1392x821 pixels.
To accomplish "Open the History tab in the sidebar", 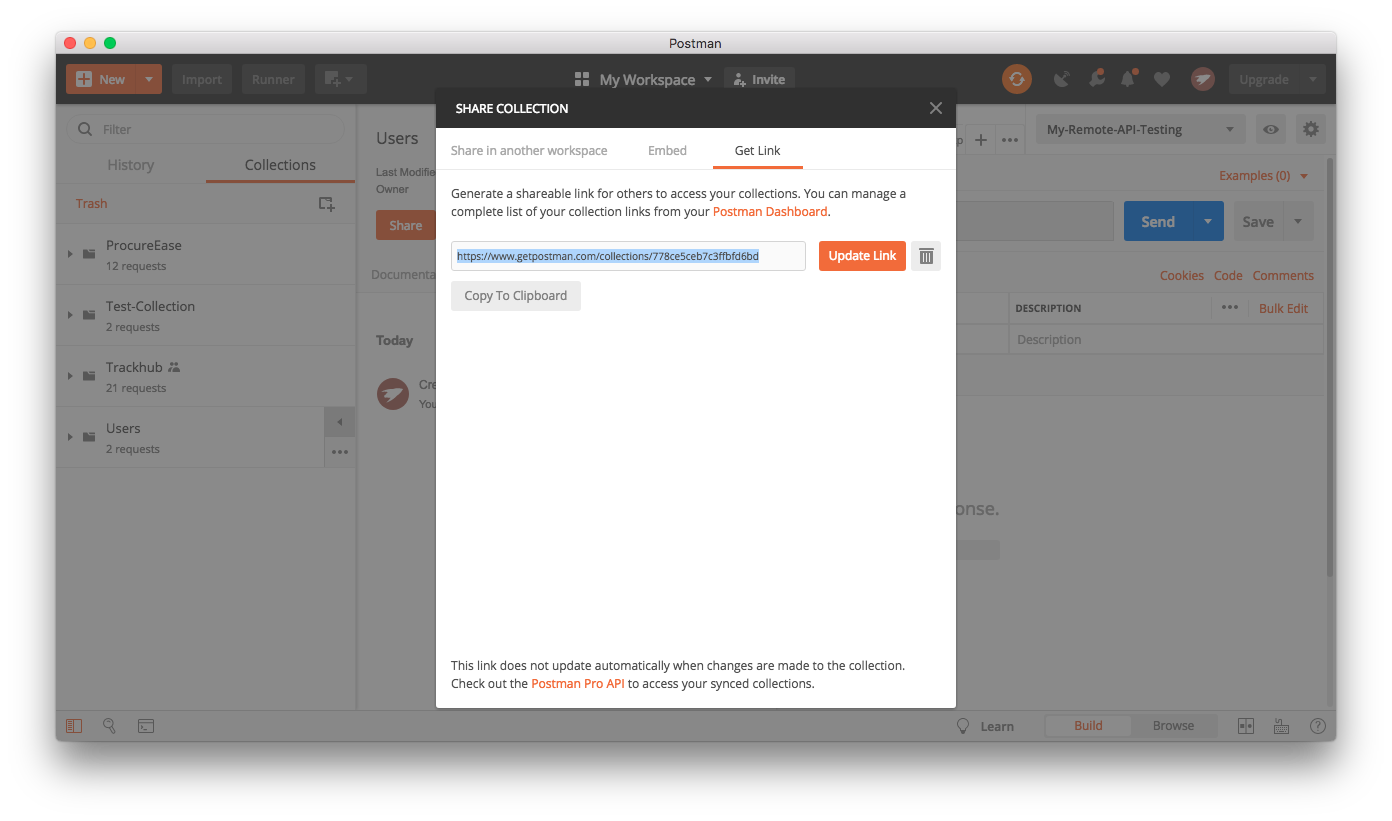I will (130, 164).
